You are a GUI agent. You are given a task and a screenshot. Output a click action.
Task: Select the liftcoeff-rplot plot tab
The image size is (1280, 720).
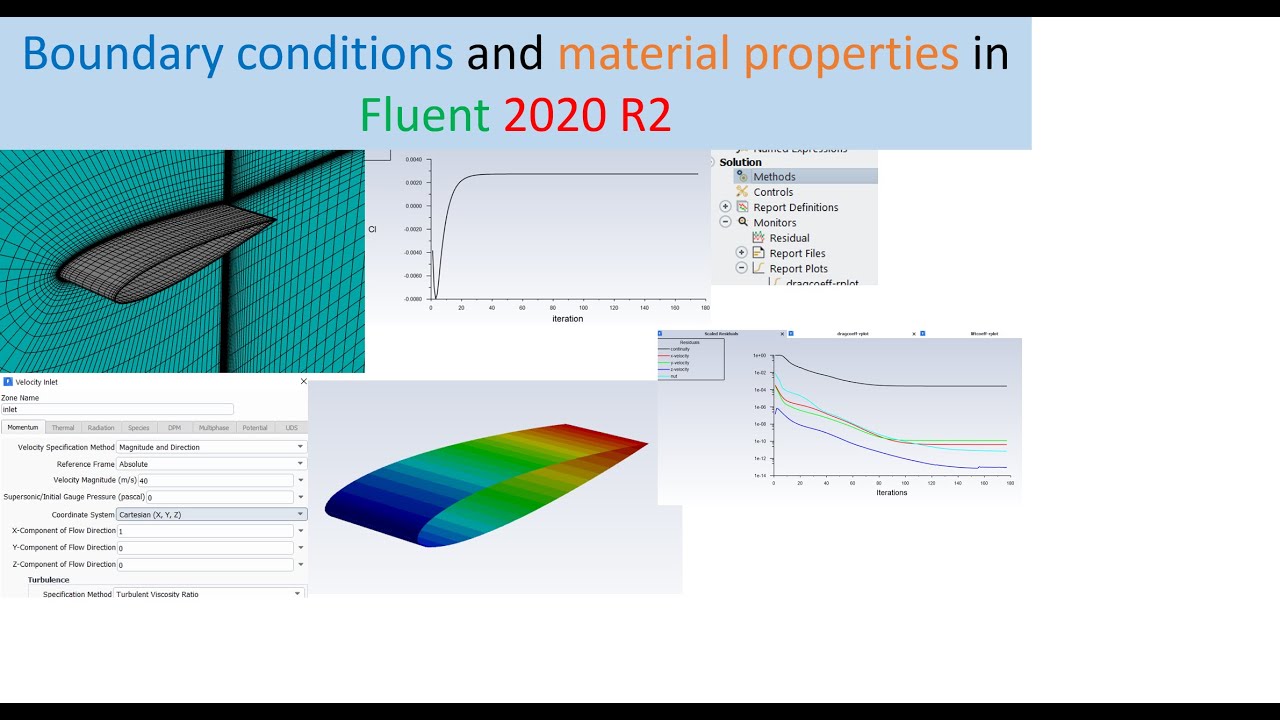(x=970, y=333)
